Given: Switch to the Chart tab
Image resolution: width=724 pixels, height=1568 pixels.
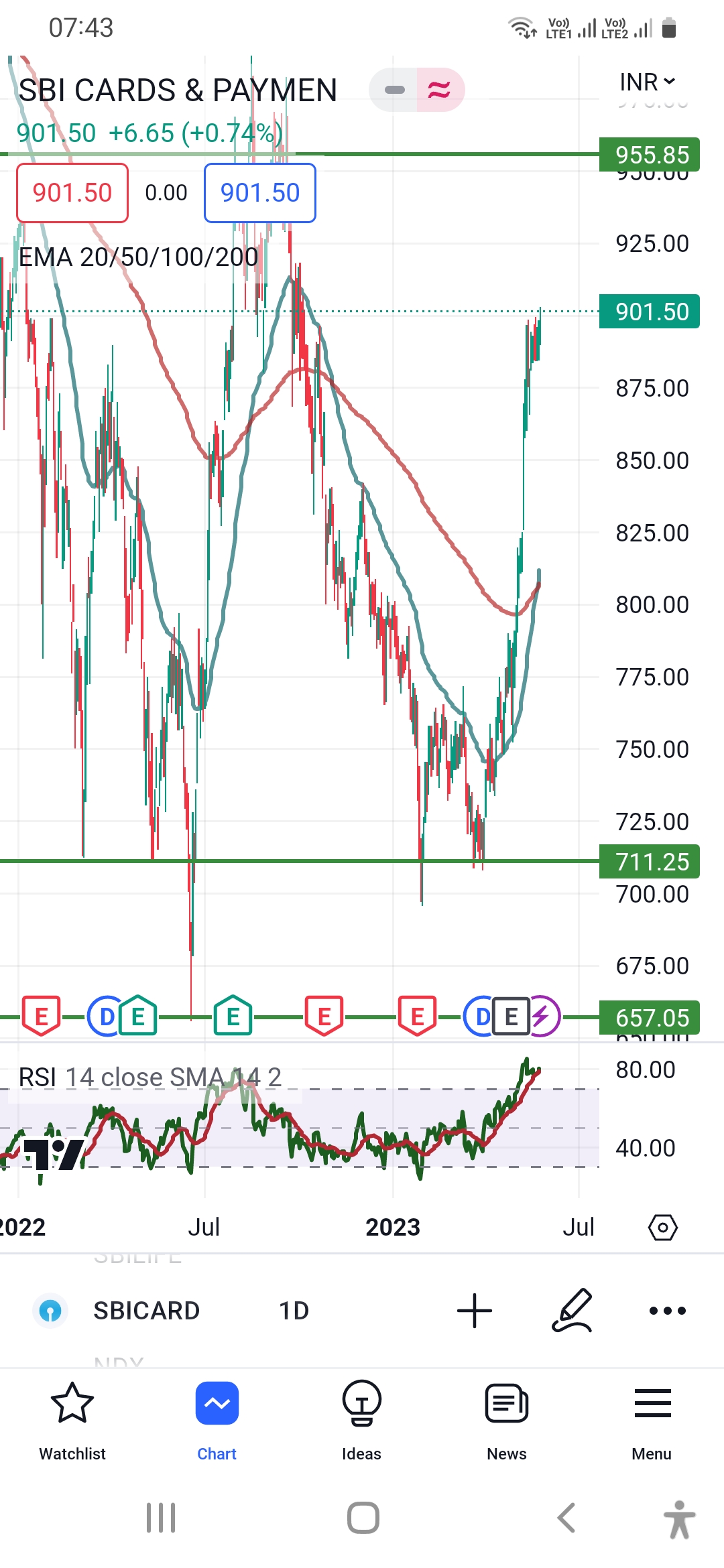Looking at the screenshot, I should click(217, 1421).
